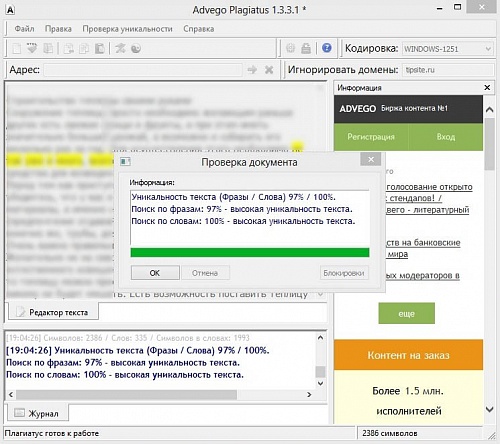
Task: Click the Символов: 2386 log line
Action: (x=128, y=338)
